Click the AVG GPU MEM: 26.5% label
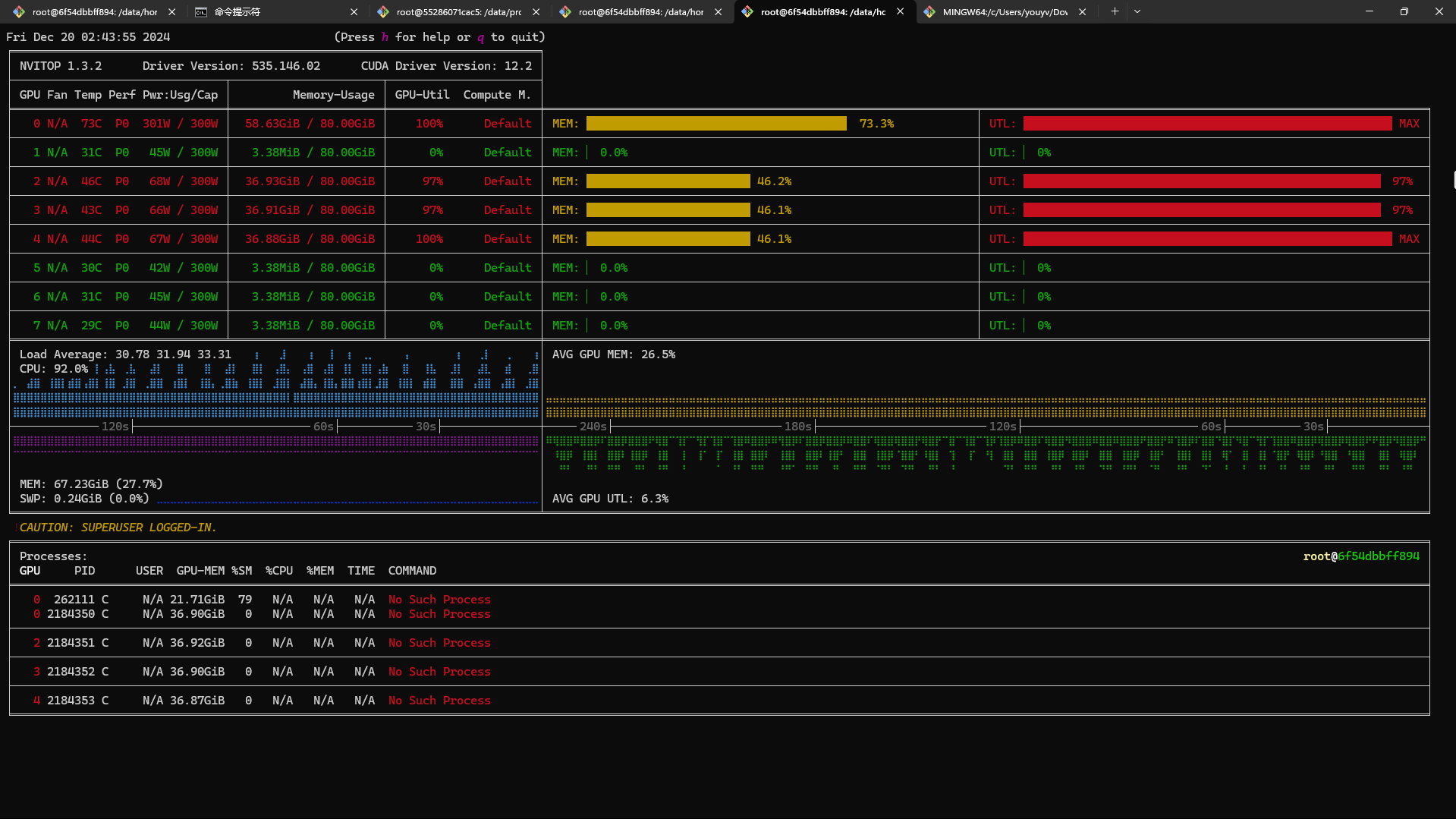Screen dimensions: 1456x819 (x=614, y=354)
